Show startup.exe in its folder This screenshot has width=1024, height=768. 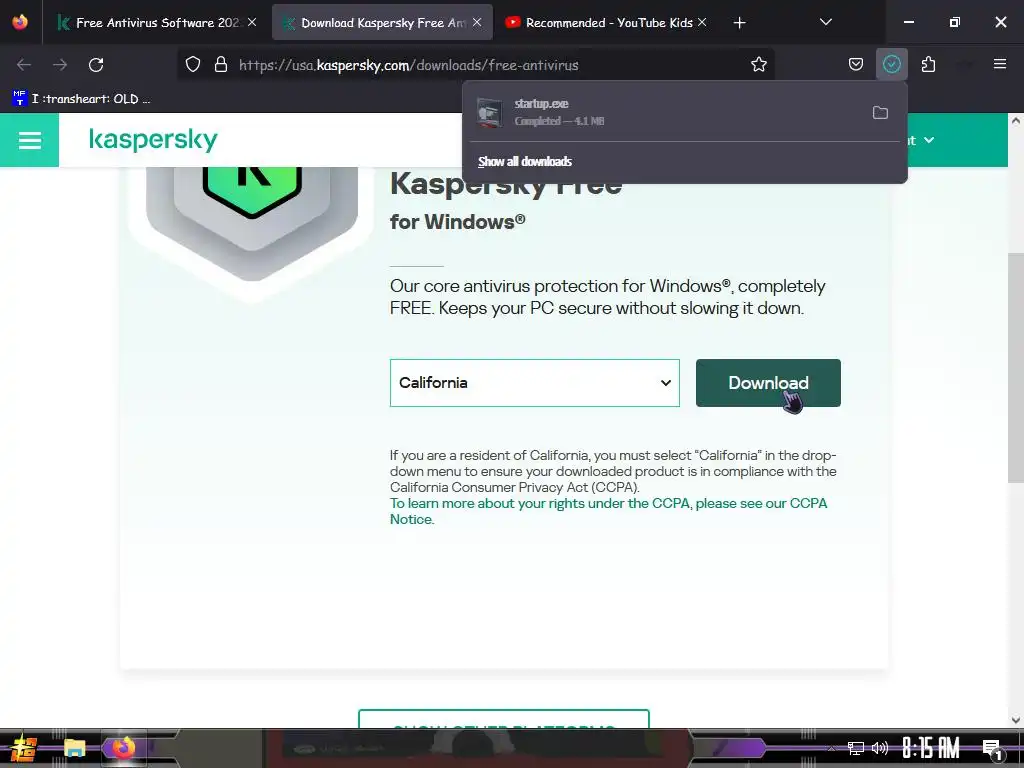(x=880, y=112)
